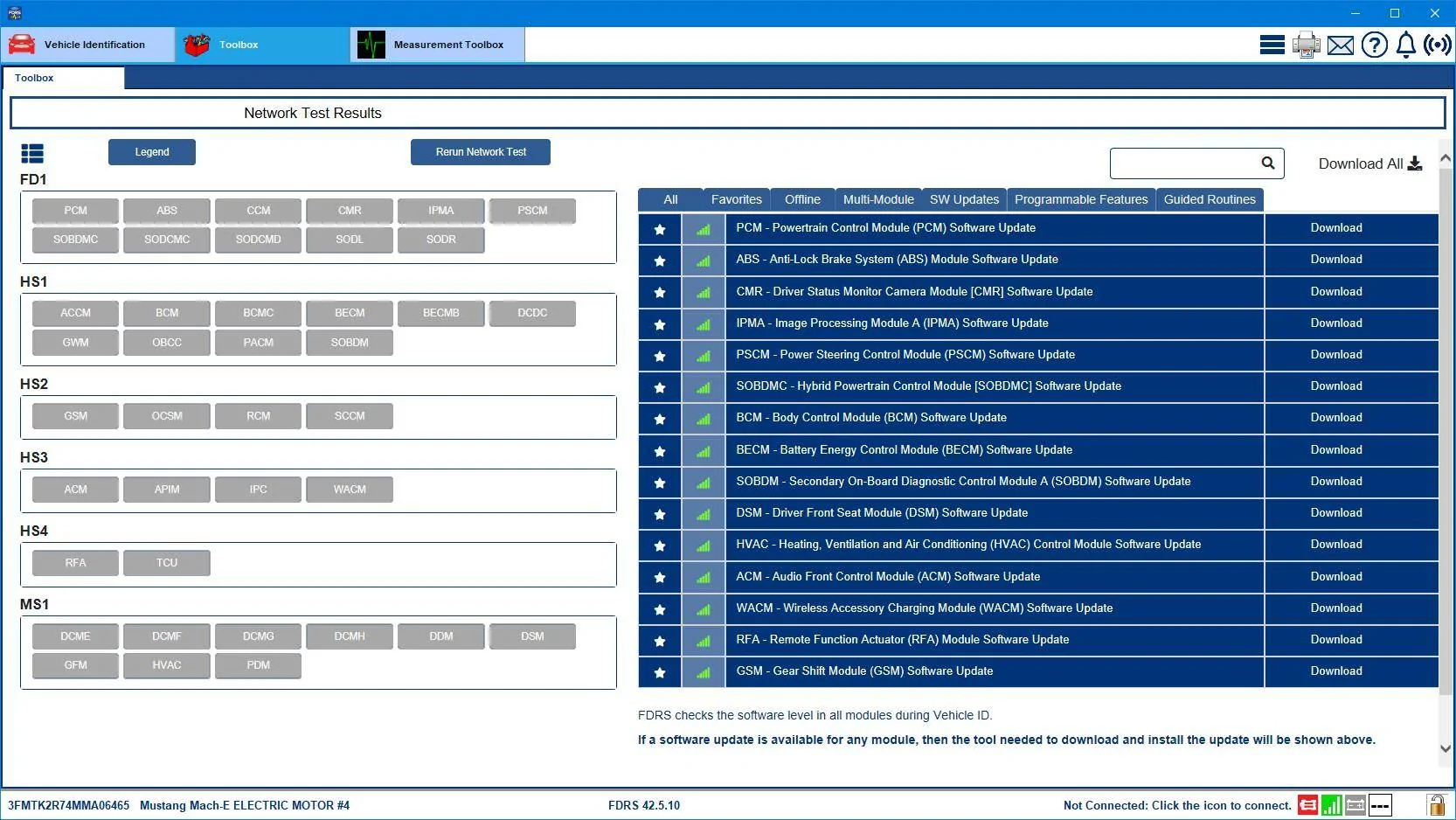Screen dimensions: 1456x820
Task: Click the scrollbar down arrow
Action: pos(1446,748)
